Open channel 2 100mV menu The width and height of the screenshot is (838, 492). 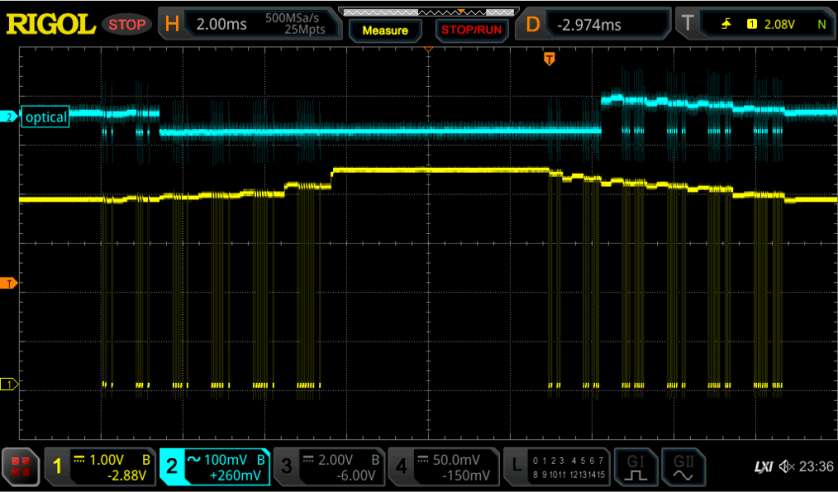[x=214, y=466]
